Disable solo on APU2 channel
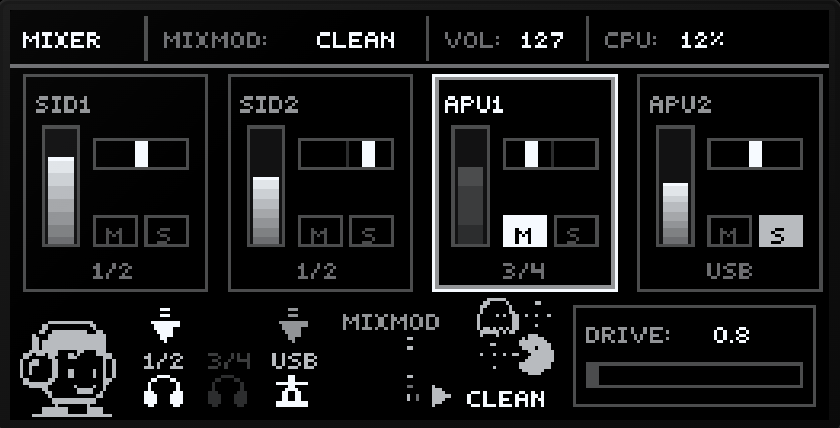 (x=781, y=231)
